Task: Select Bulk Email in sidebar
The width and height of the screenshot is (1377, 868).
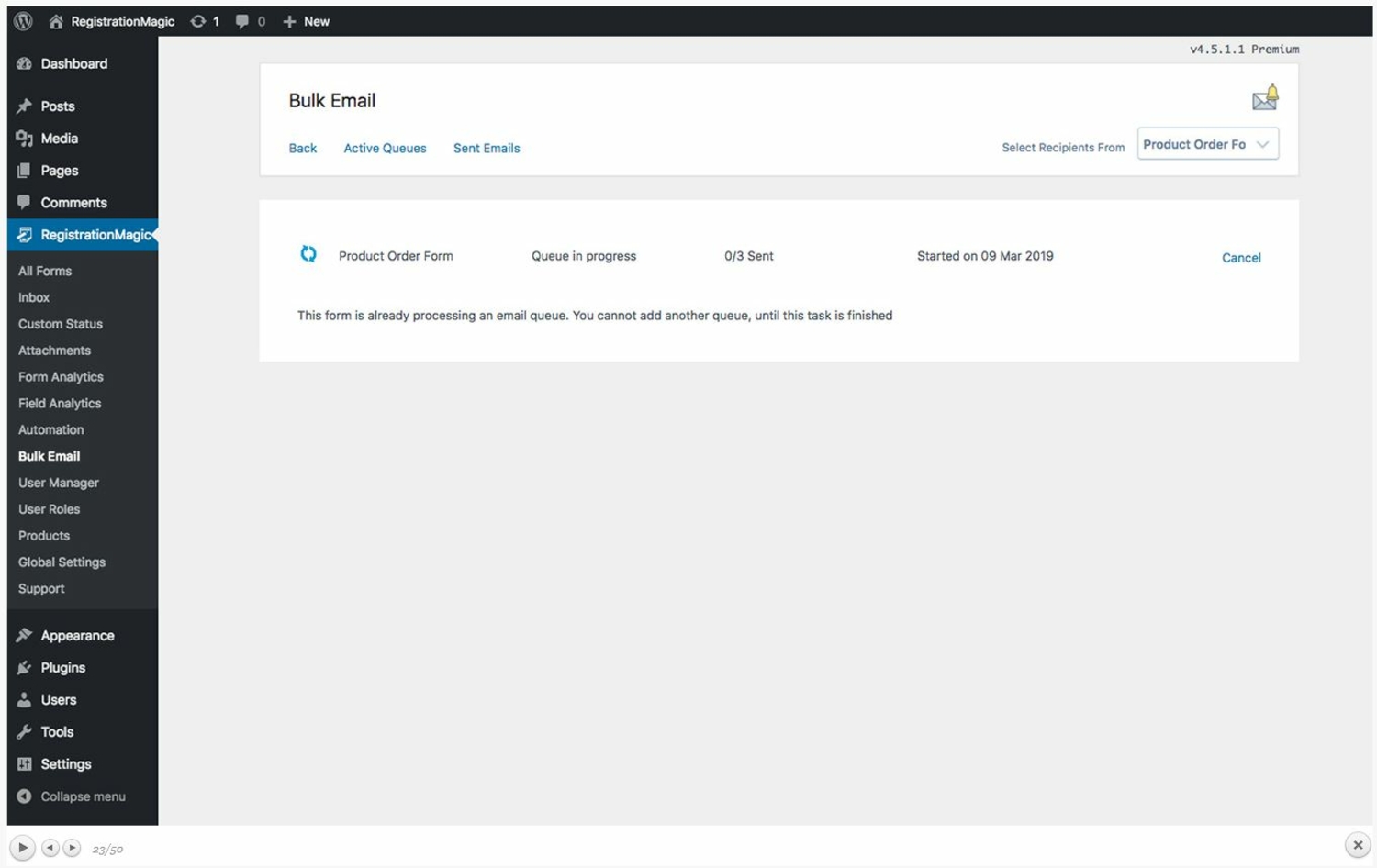Action: 49,456
